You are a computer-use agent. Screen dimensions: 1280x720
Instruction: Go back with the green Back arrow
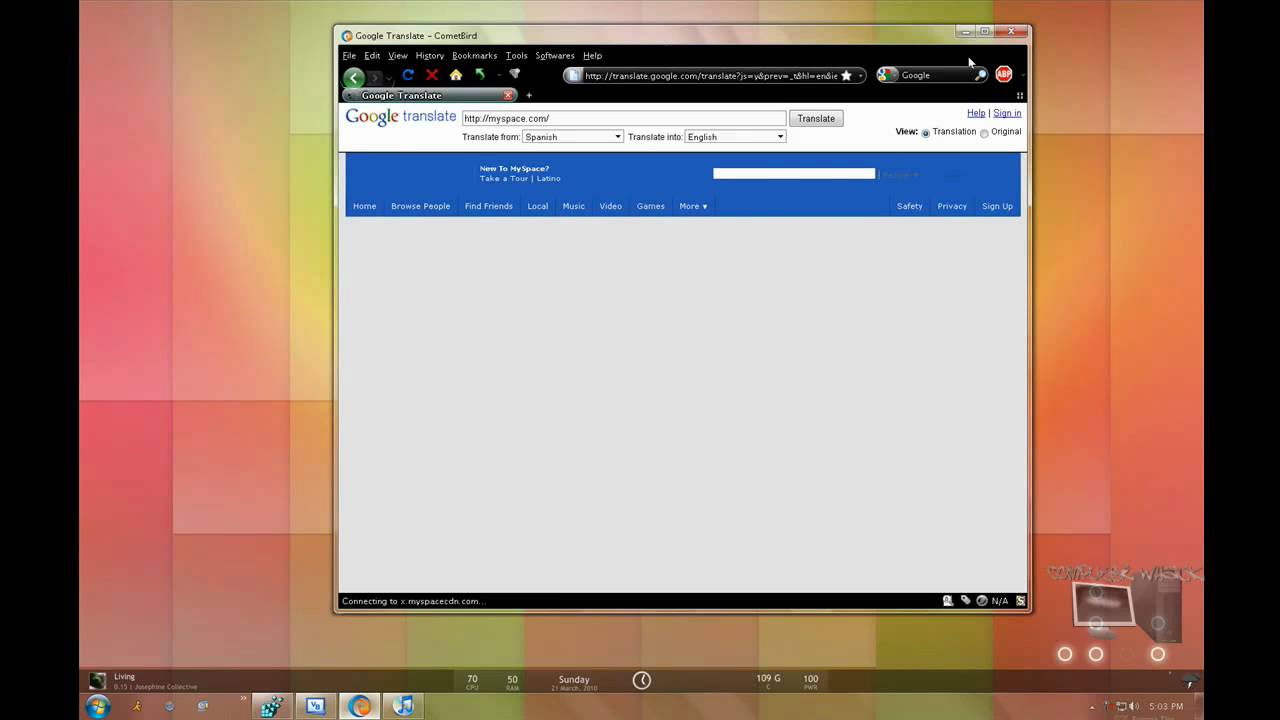[x=354, y=77]
